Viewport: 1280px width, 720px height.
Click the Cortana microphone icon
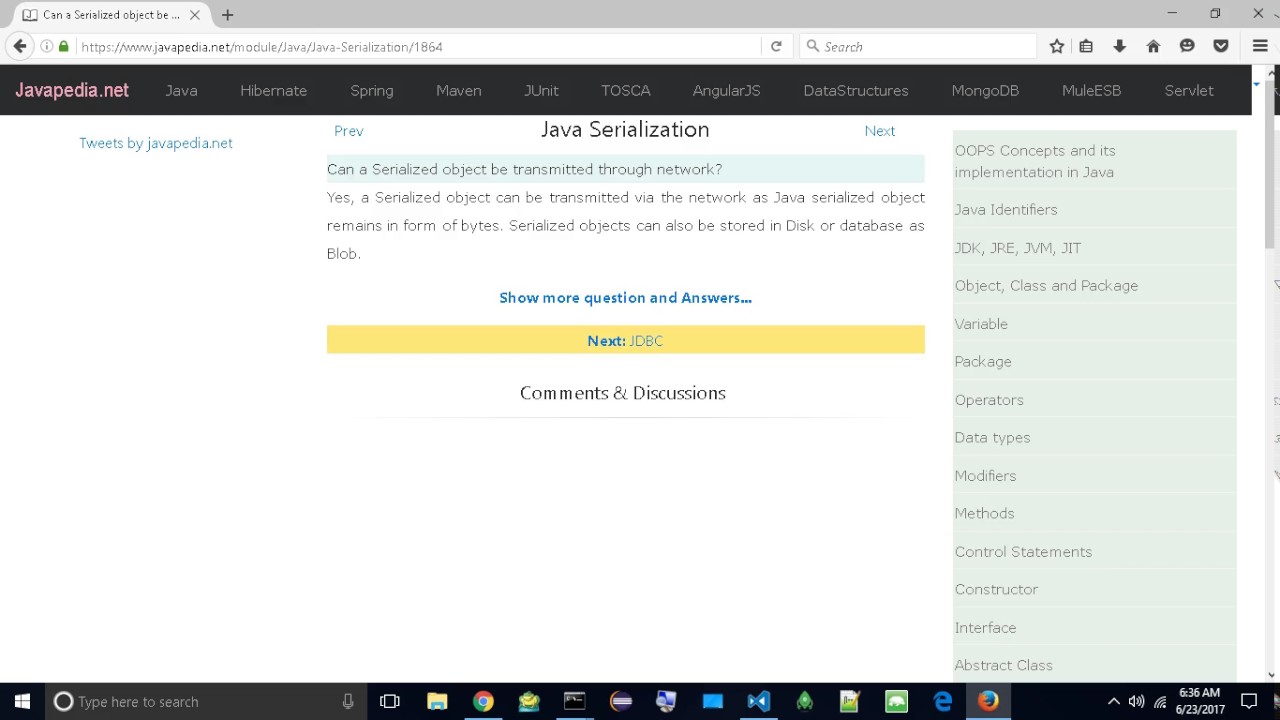click(348, 701)
